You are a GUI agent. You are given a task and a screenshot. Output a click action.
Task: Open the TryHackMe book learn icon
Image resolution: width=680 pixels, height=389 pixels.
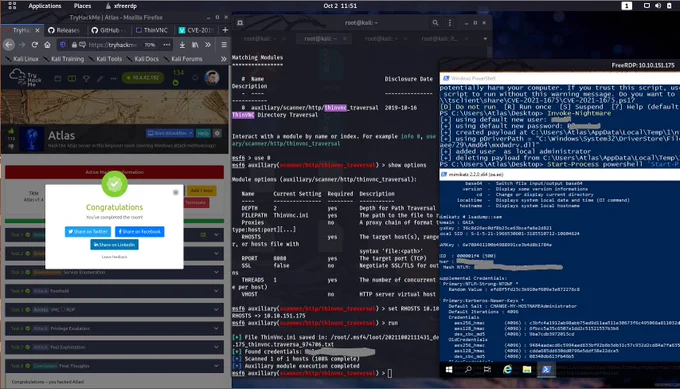click(72, 78)
